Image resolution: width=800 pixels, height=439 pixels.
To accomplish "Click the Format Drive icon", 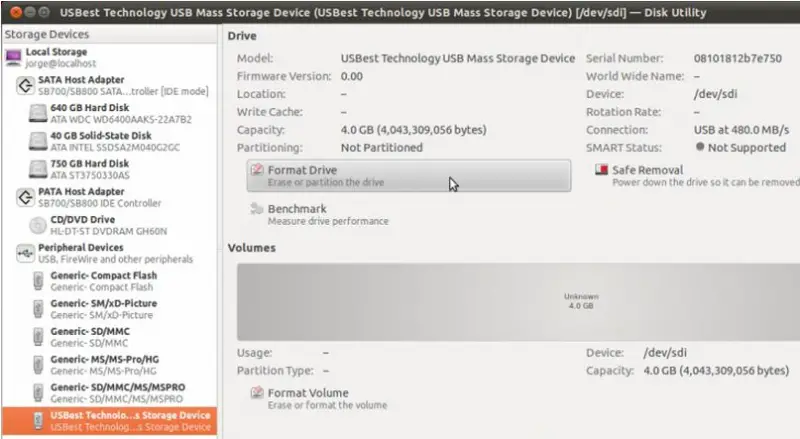I will coord(257,169).
